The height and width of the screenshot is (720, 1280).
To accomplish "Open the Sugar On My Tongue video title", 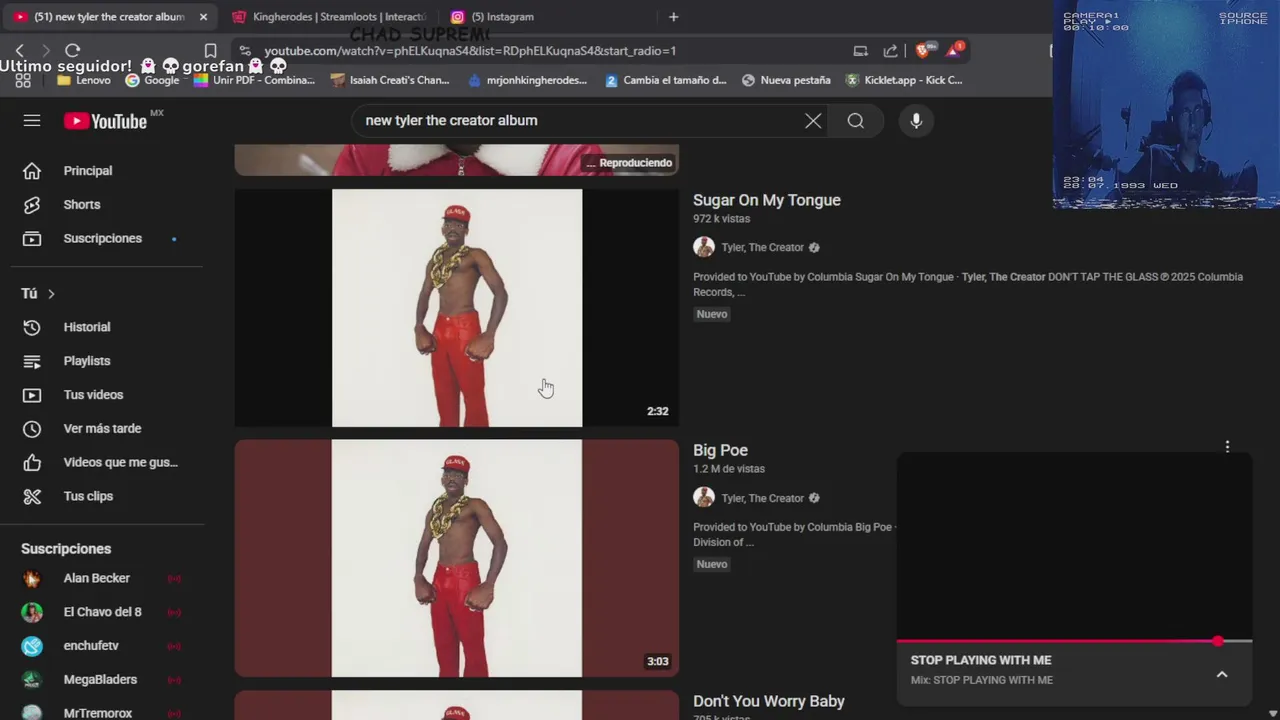I will tap(767, 200).
